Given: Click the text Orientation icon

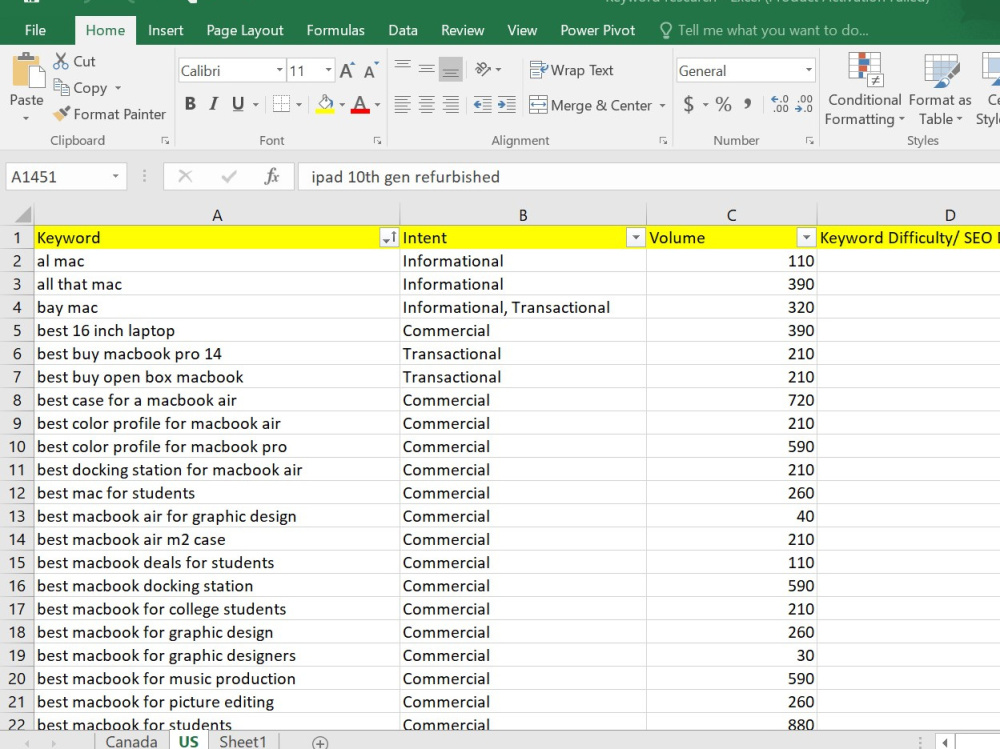Looking at the screenshot, I should [x=483, y=69].
